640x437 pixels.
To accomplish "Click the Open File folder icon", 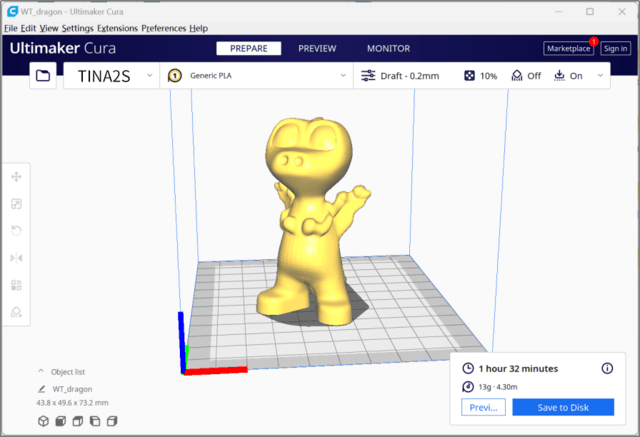I will [x=42, y=75].
